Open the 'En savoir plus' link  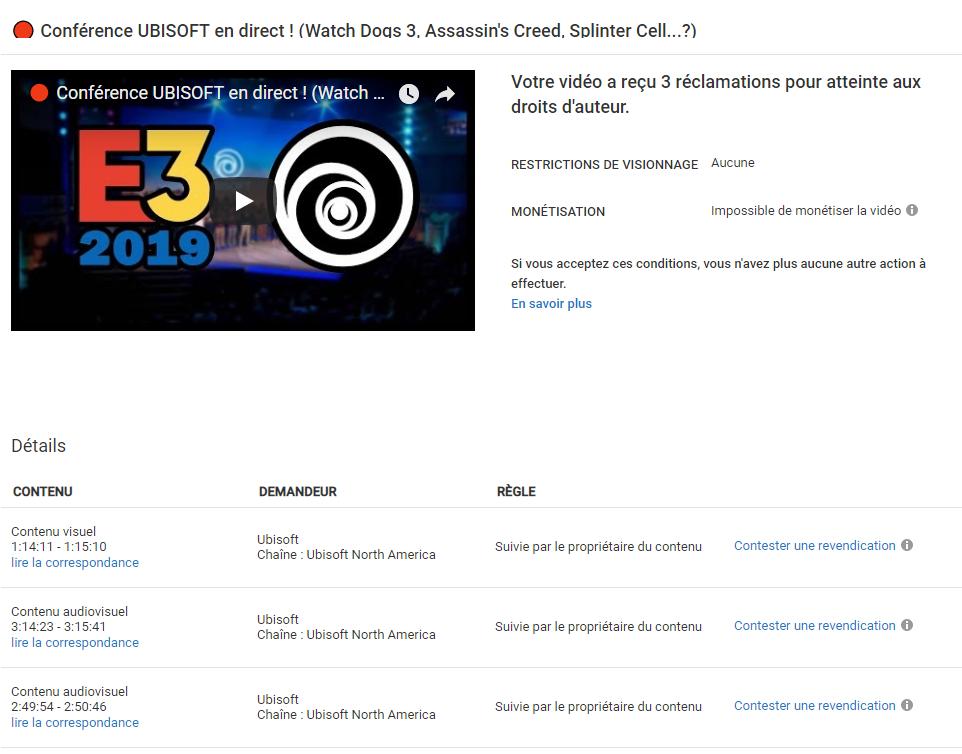click(x=551, y=303)
